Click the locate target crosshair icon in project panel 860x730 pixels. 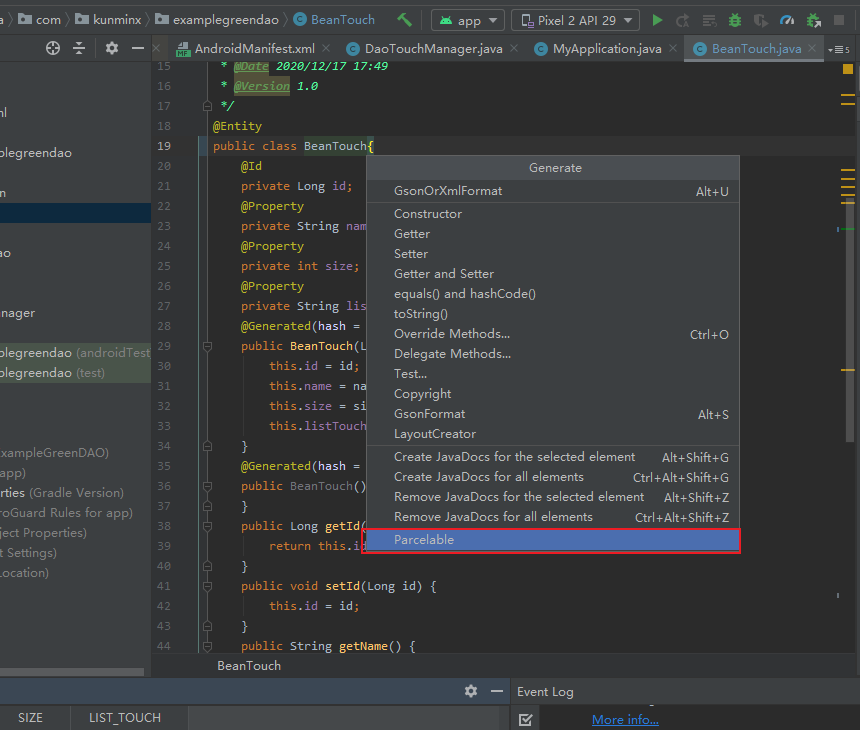pos(53,48)
